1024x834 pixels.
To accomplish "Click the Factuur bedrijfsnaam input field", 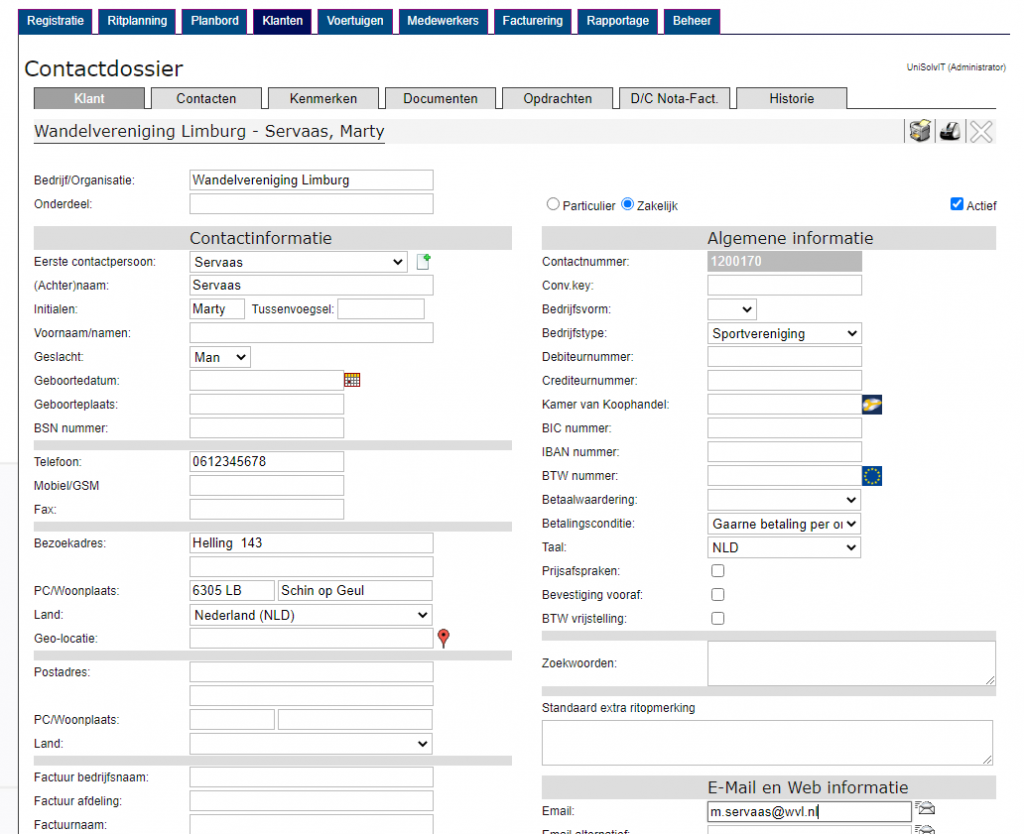I will tap(311, 777).
